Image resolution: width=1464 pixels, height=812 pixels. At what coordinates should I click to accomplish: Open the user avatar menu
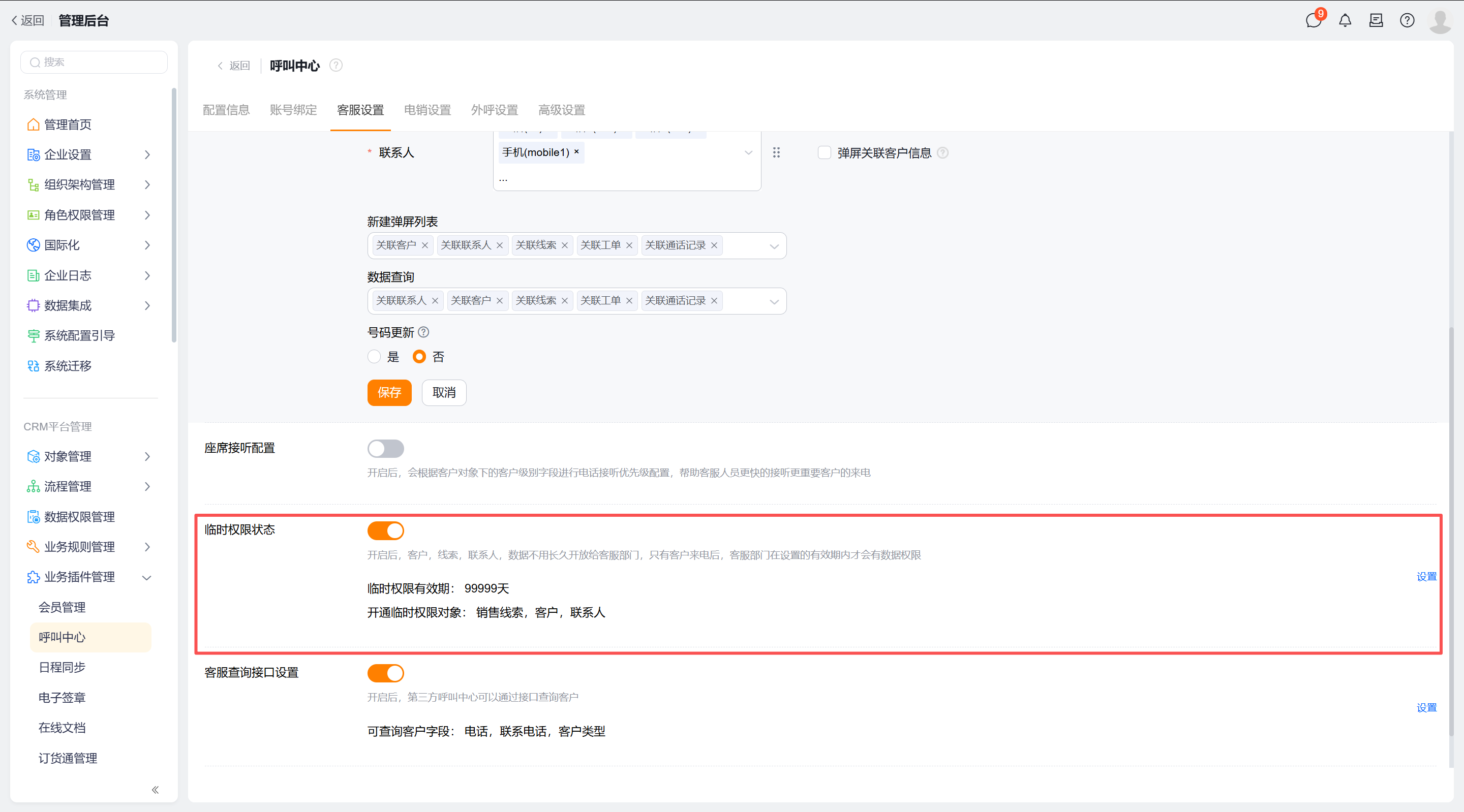click(x=1440, y=21)
